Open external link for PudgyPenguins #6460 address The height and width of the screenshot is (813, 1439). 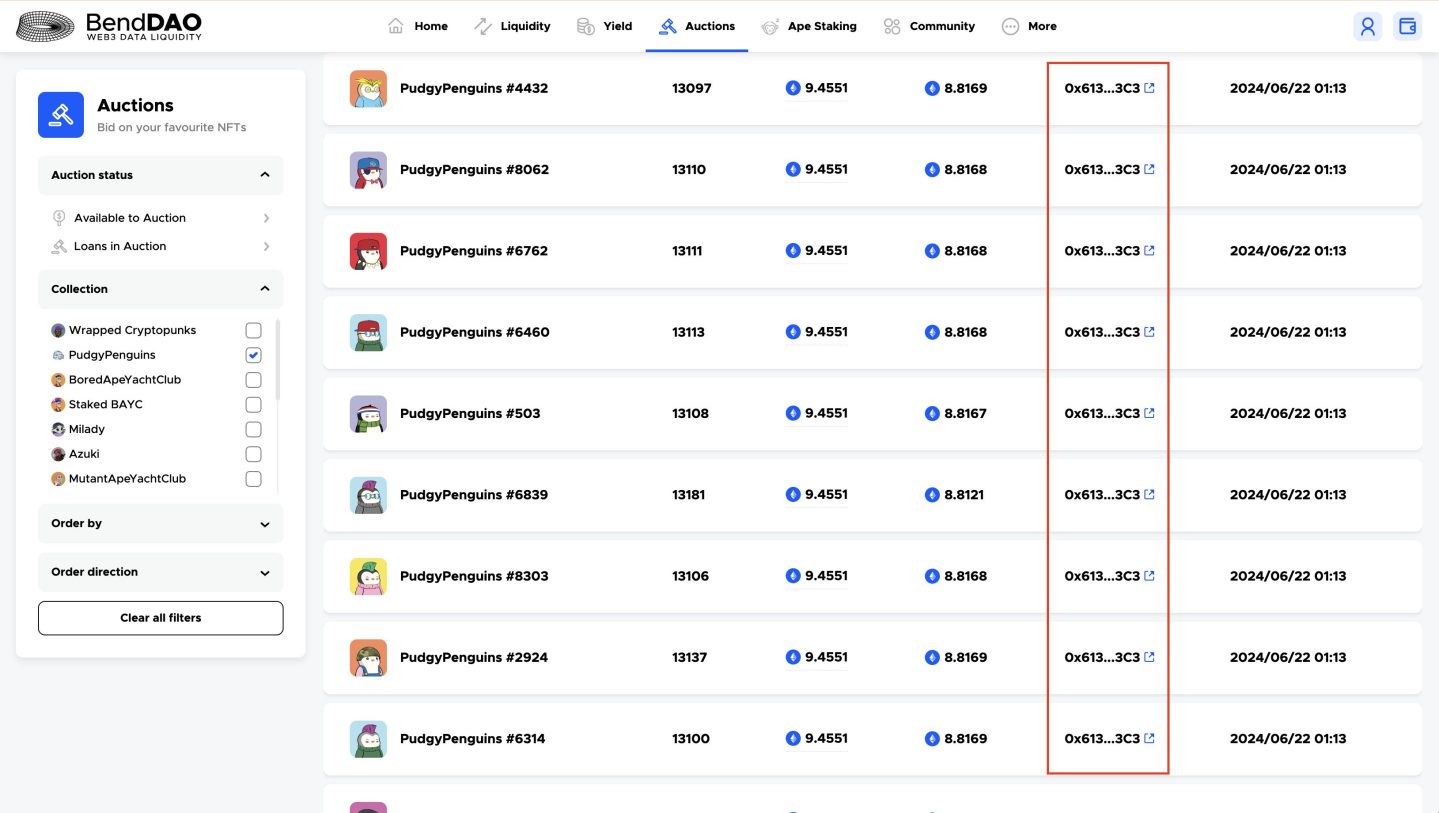tap(1149, 332)
